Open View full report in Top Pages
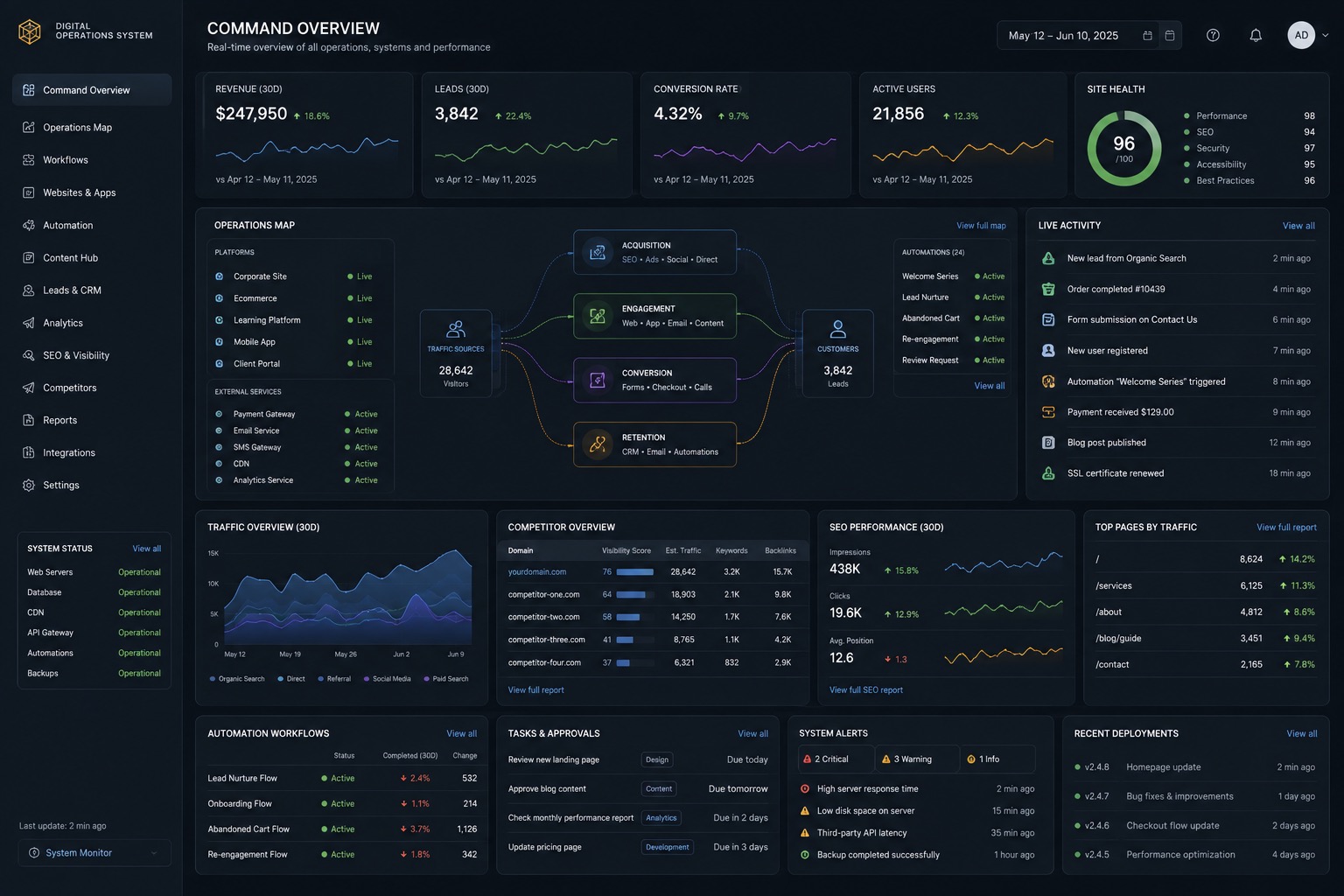 [x=1286, y=528]
